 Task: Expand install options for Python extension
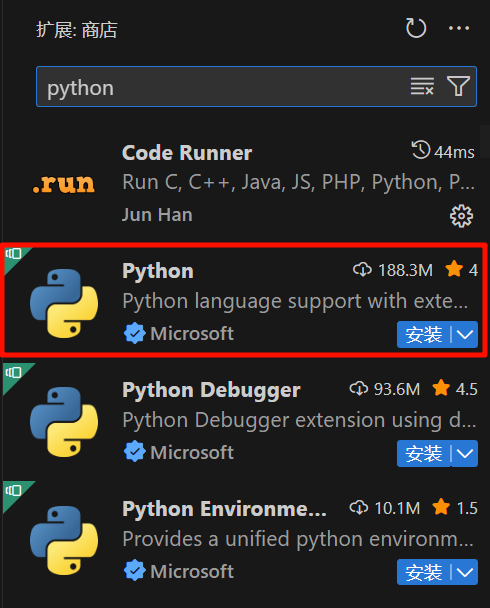point(465,334)
